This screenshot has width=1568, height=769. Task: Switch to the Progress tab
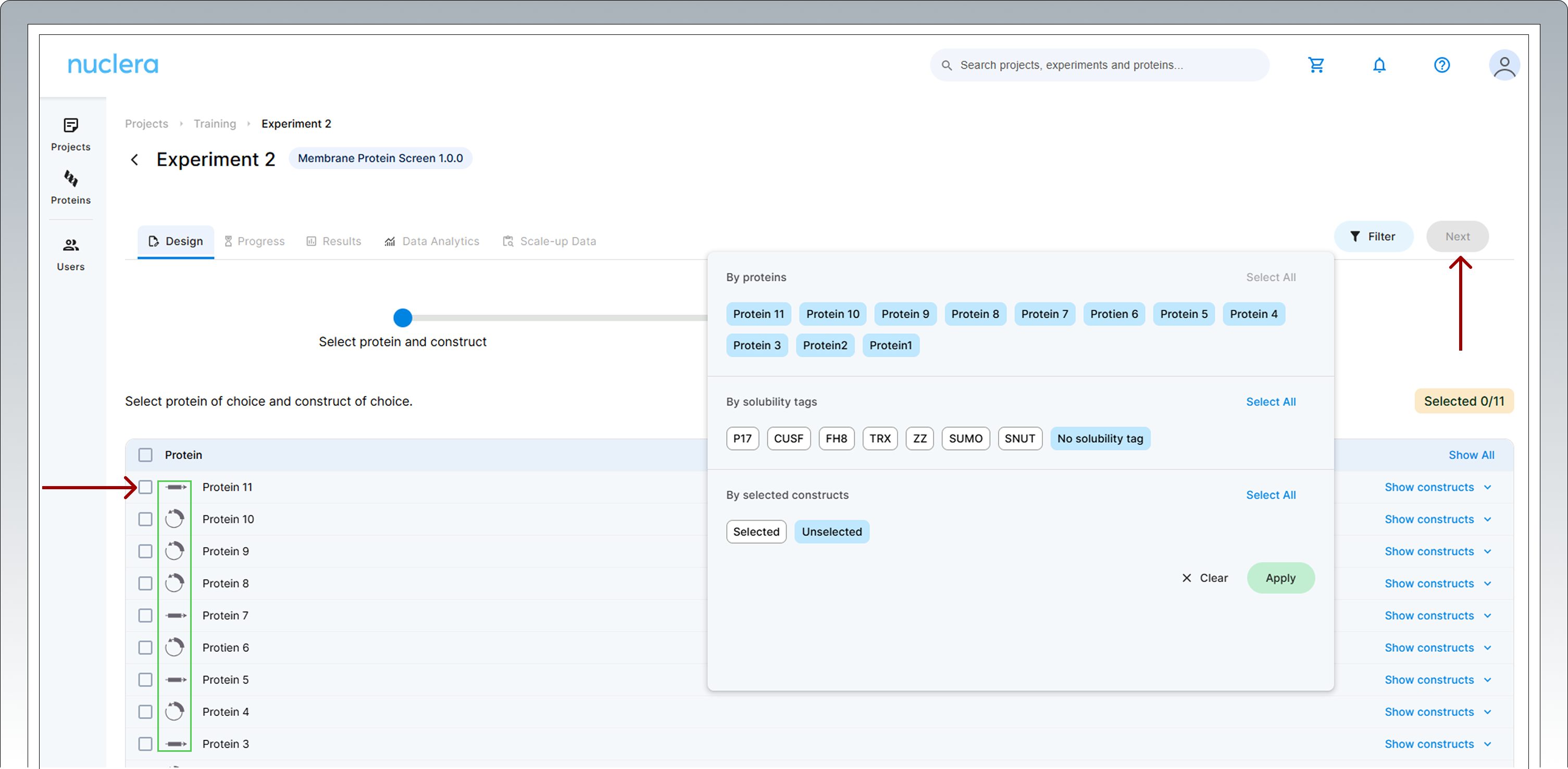click(254, 241)
